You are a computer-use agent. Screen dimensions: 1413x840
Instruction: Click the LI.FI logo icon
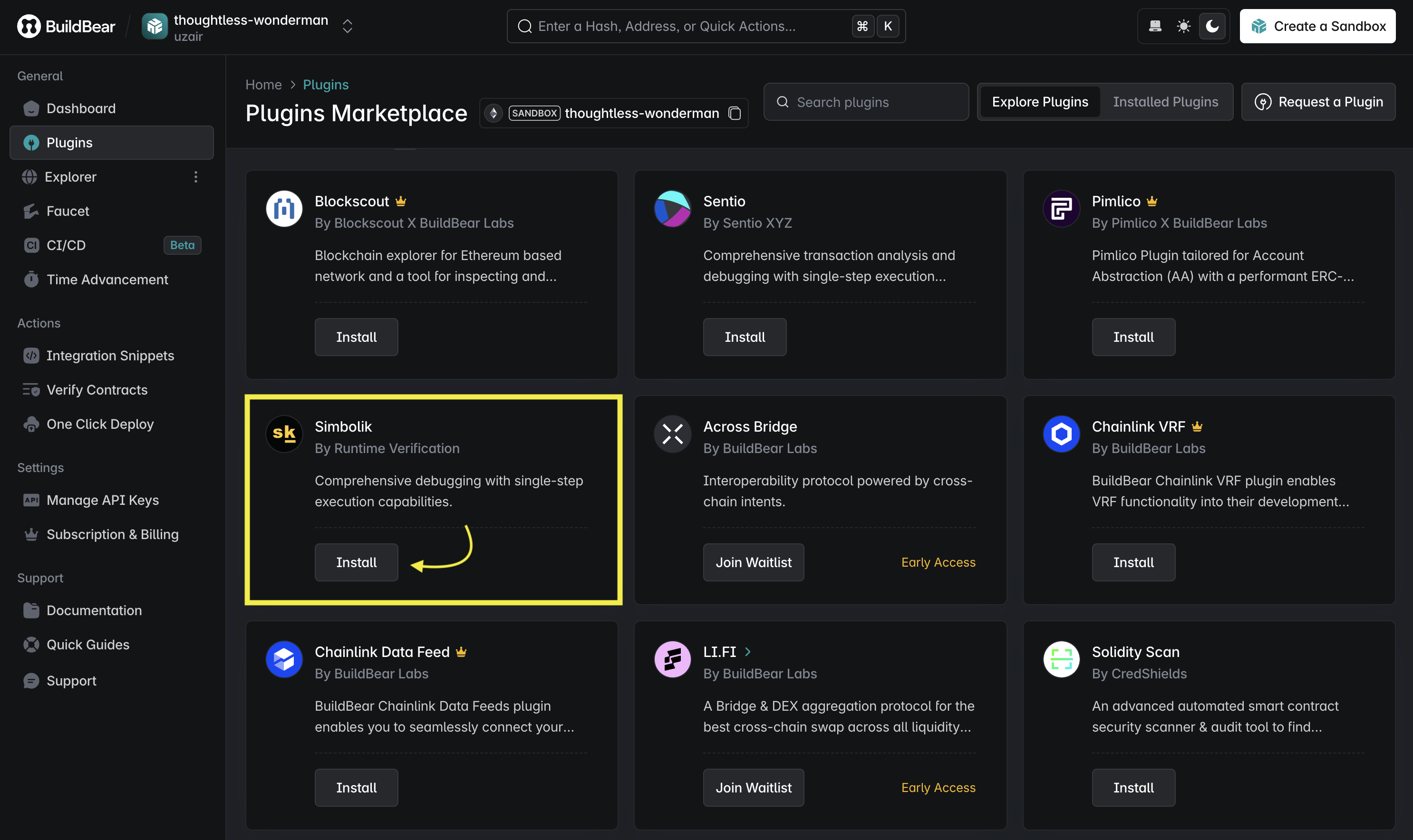tap(673, 659)
